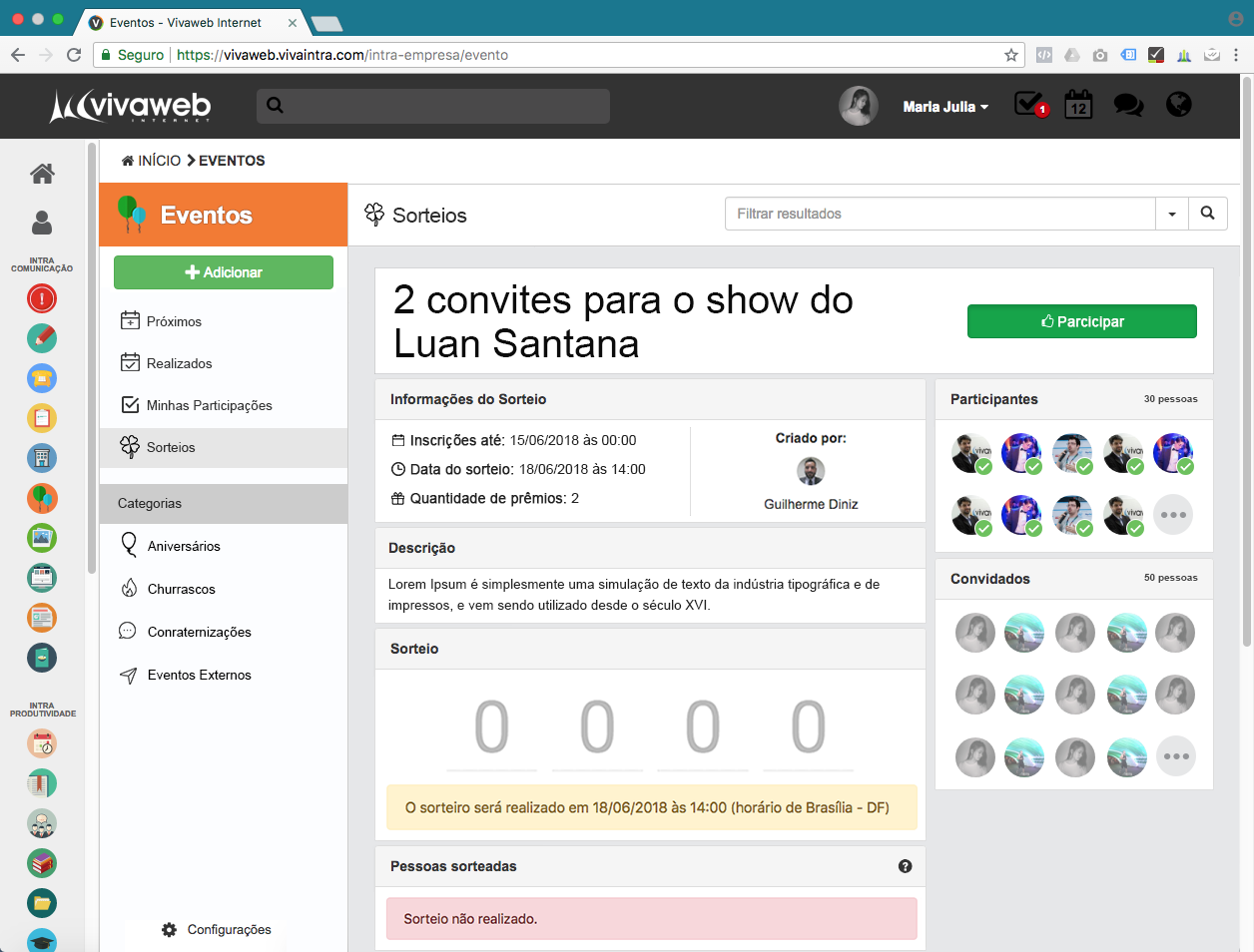
Task: Expand the filter results dropdown arrow
Action: (x=1172, y=214)
